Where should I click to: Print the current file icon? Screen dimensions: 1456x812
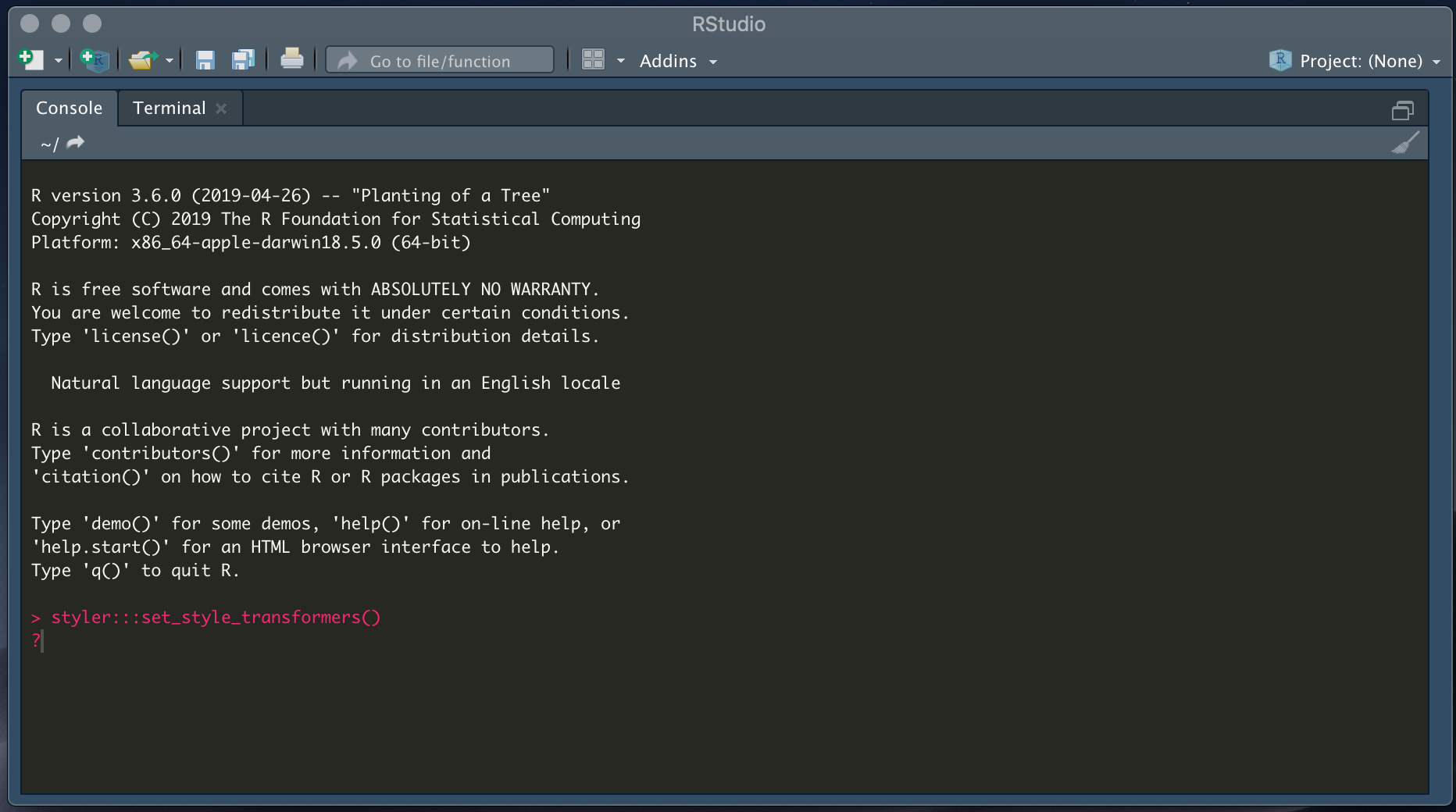click(292, 59)
